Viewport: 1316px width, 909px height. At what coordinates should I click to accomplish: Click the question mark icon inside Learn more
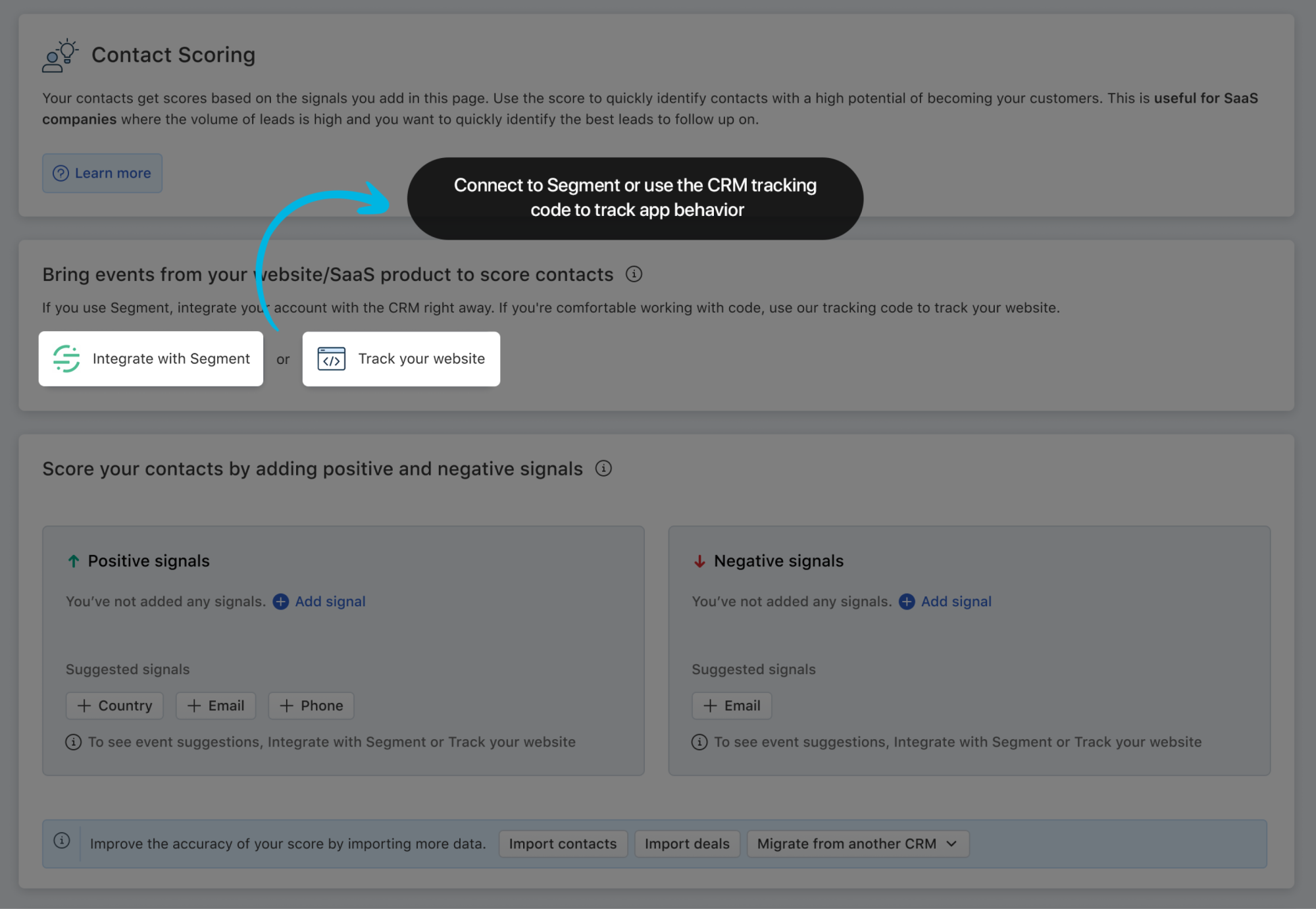(x=61, y=173)
